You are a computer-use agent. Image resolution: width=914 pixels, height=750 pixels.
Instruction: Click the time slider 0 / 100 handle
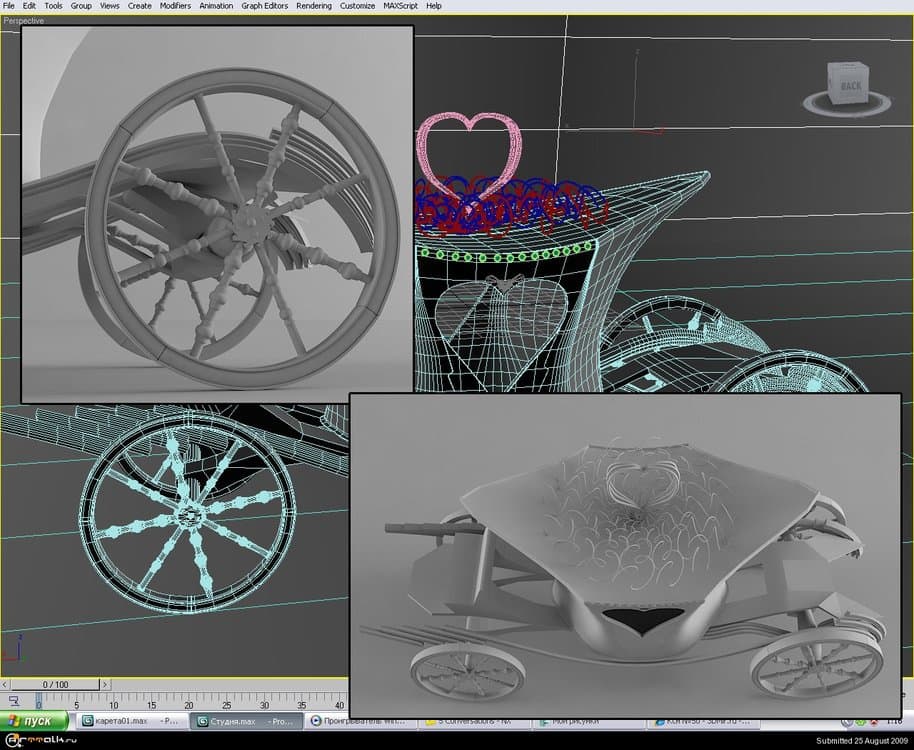(55, 685)
